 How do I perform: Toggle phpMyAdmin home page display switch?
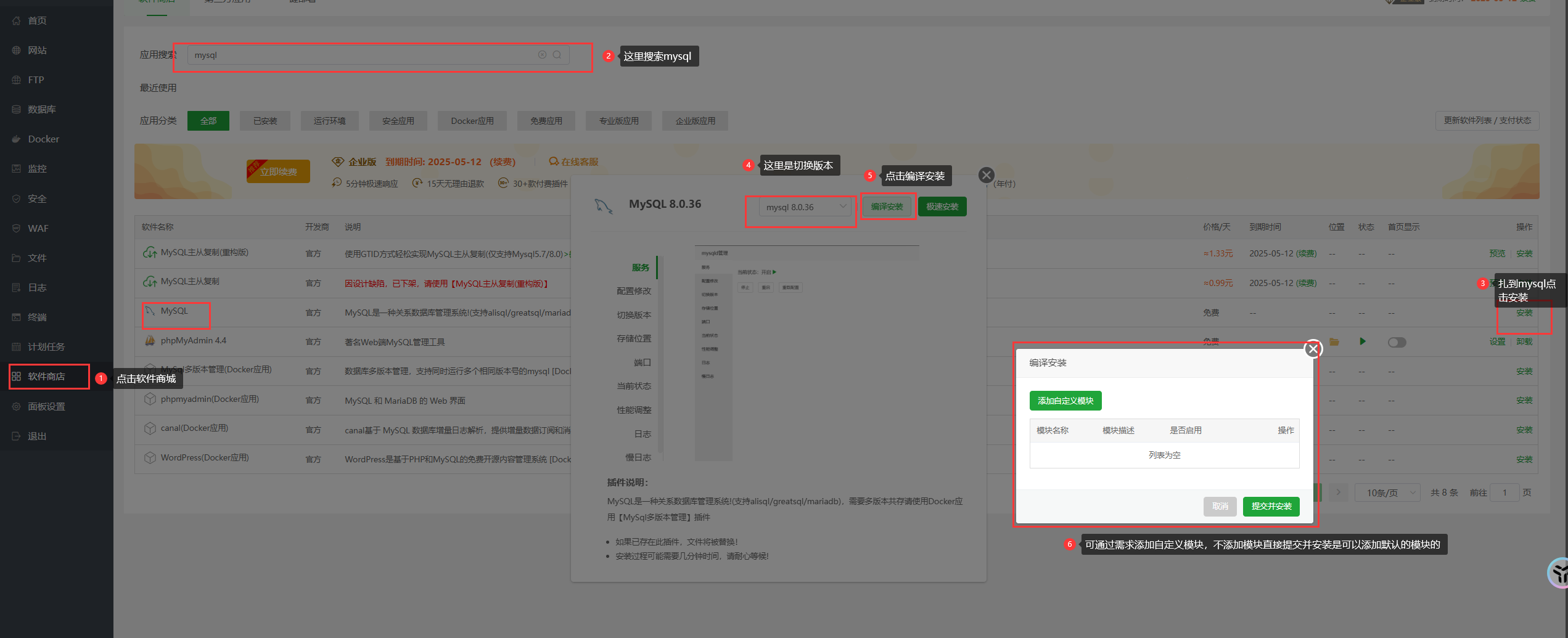pyautogui.click(x=1397, y=342)
